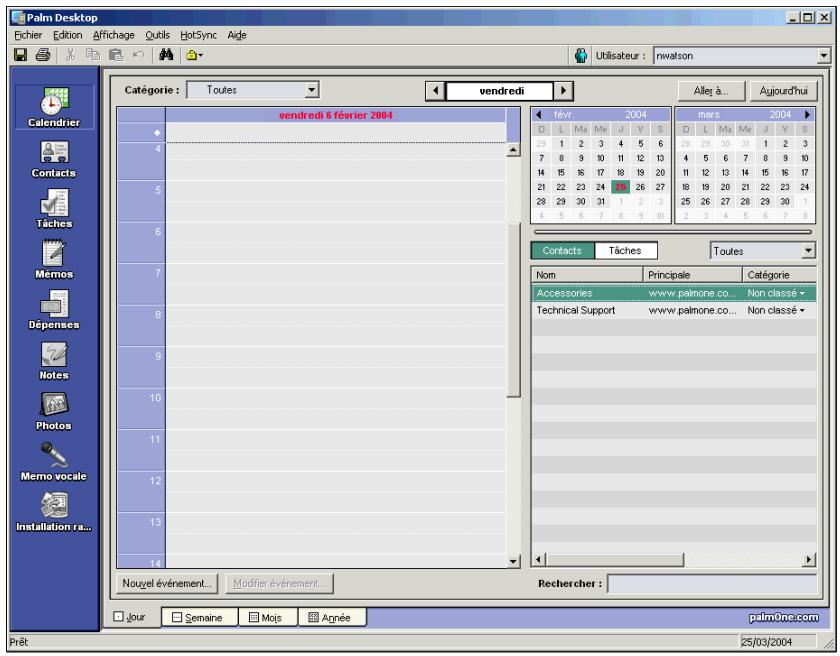Click the schedule scroll-up arrow
Screen dimensions: 840x656
513,150
